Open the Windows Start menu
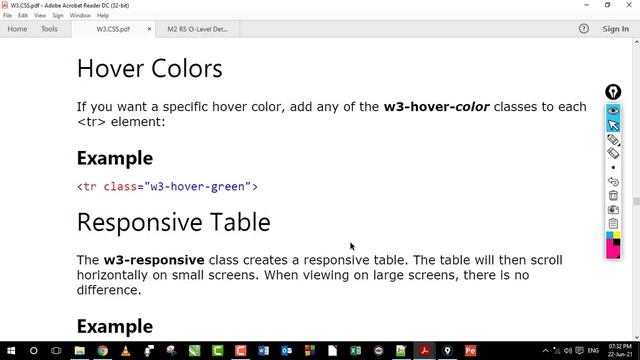 coord(11,351)
